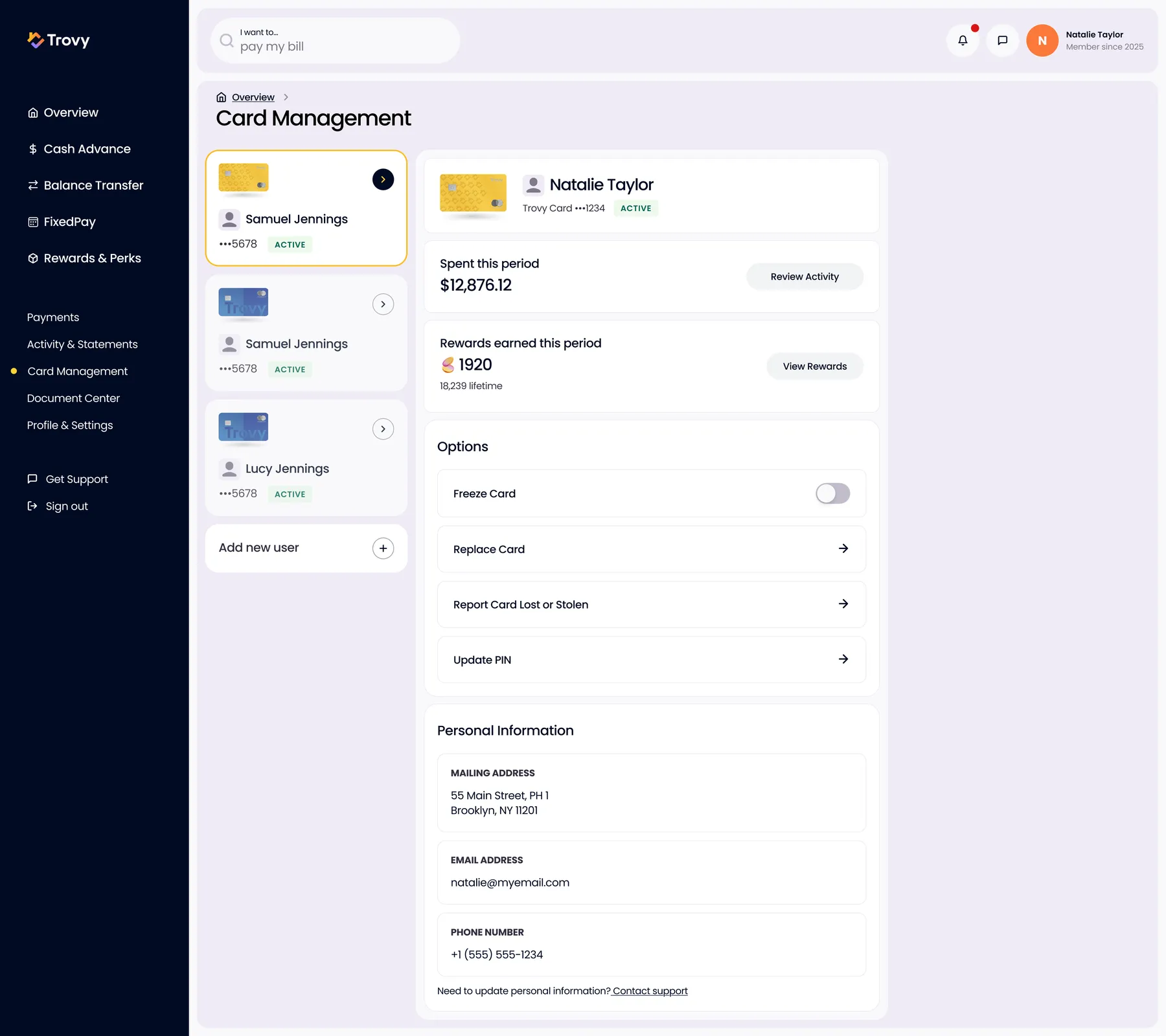Open Payments in the sidebar

point(53,317)
